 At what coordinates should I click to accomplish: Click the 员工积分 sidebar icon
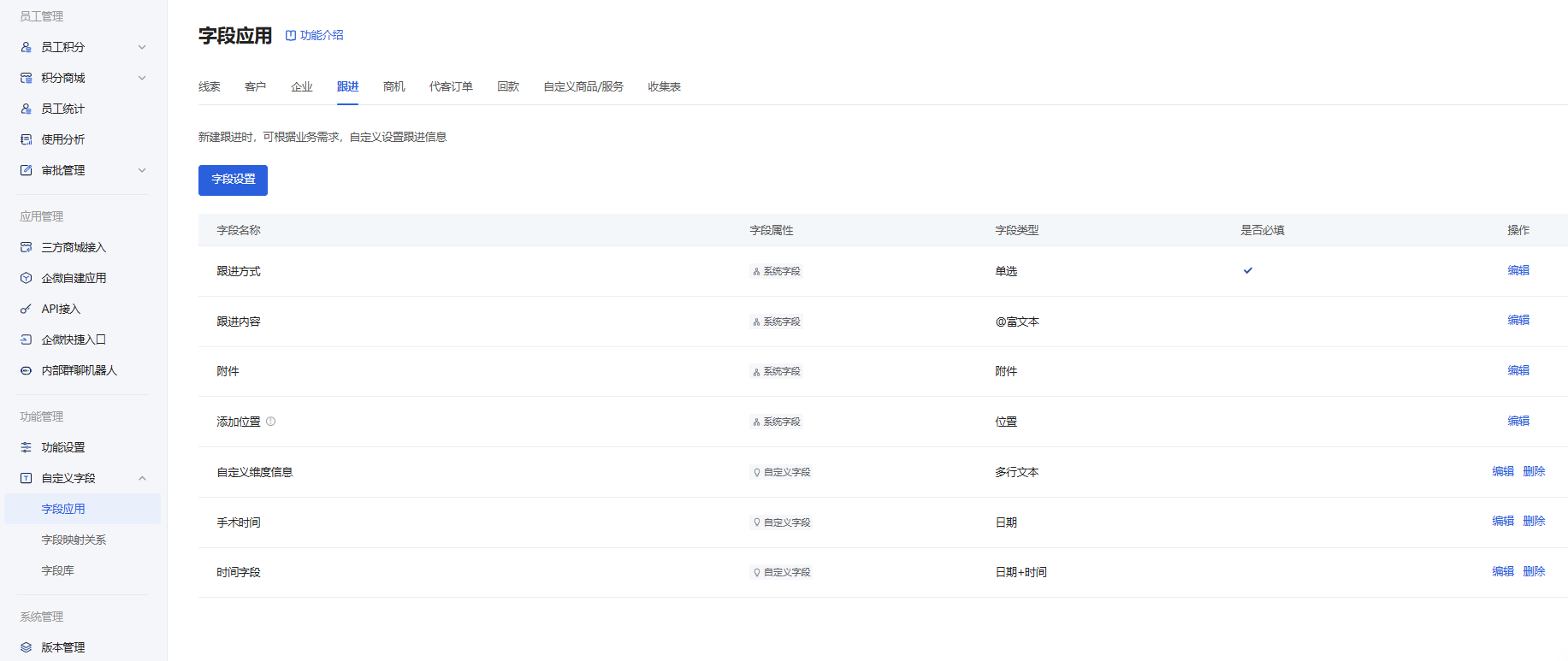pyautogui.click(x=26, y=47)
